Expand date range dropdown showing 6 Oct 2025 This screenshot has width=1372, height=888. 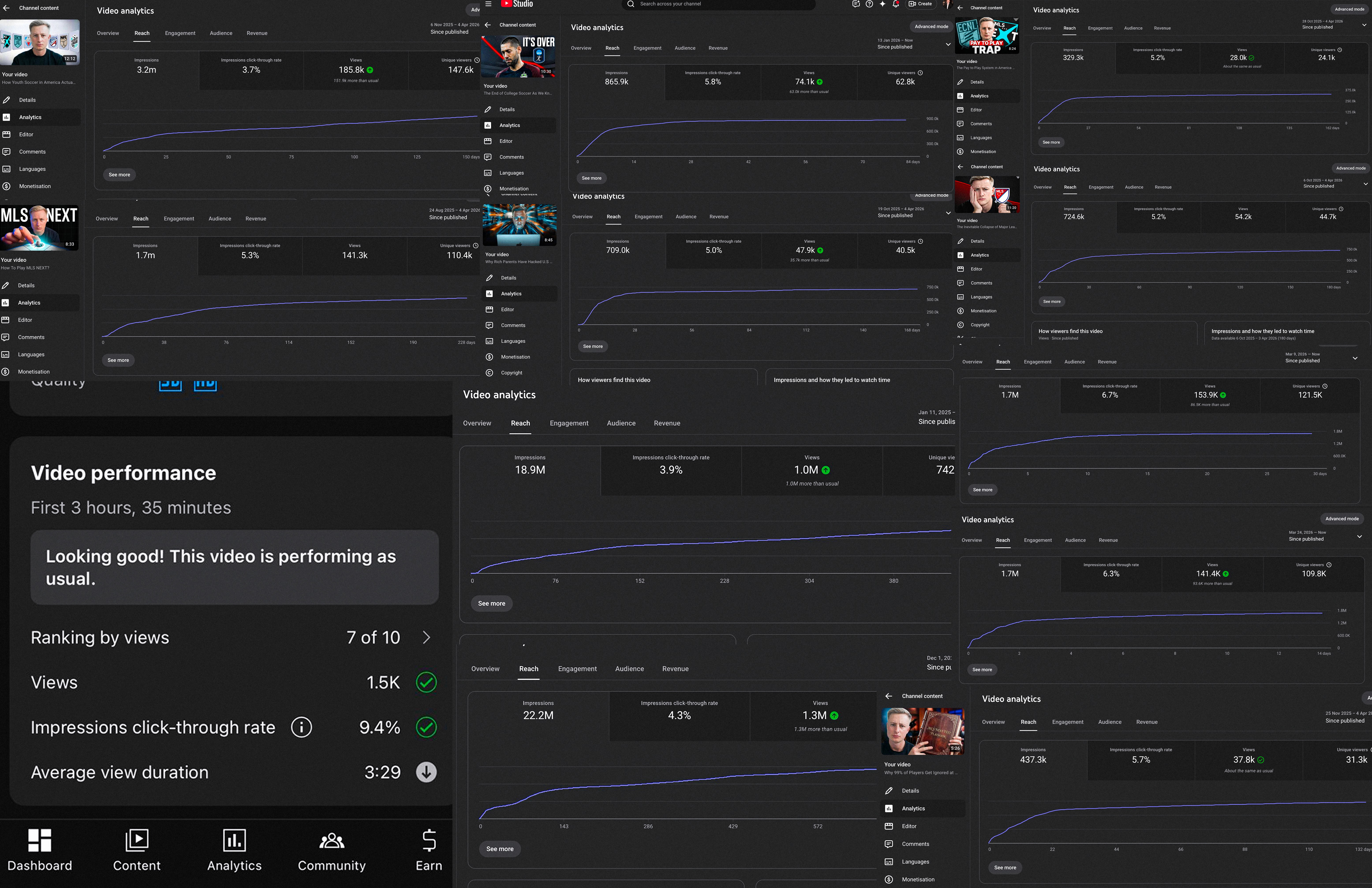1365,184
